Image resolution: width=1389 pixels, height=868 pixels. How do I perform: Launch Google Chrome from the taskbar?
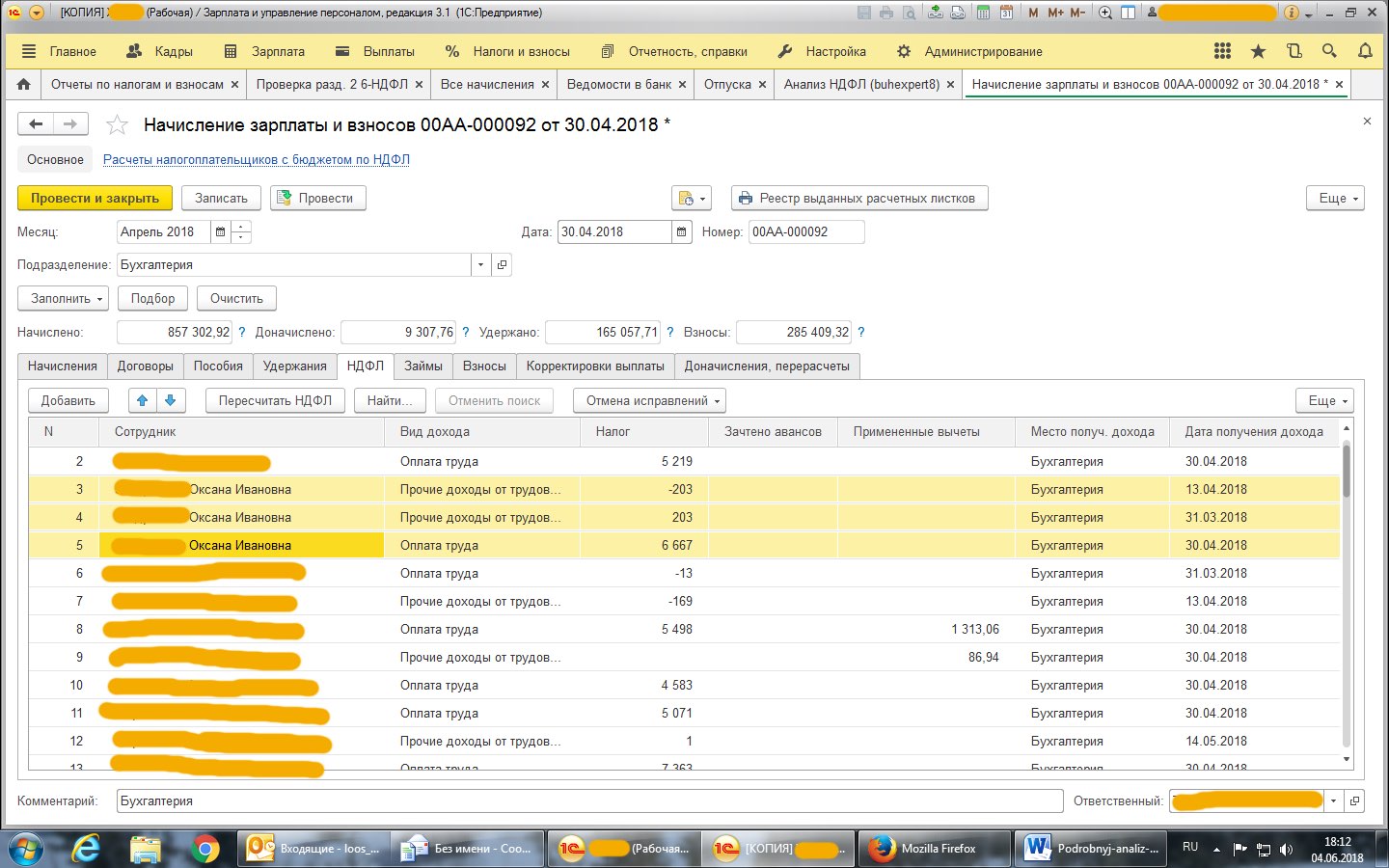click(x=204, y=849)
